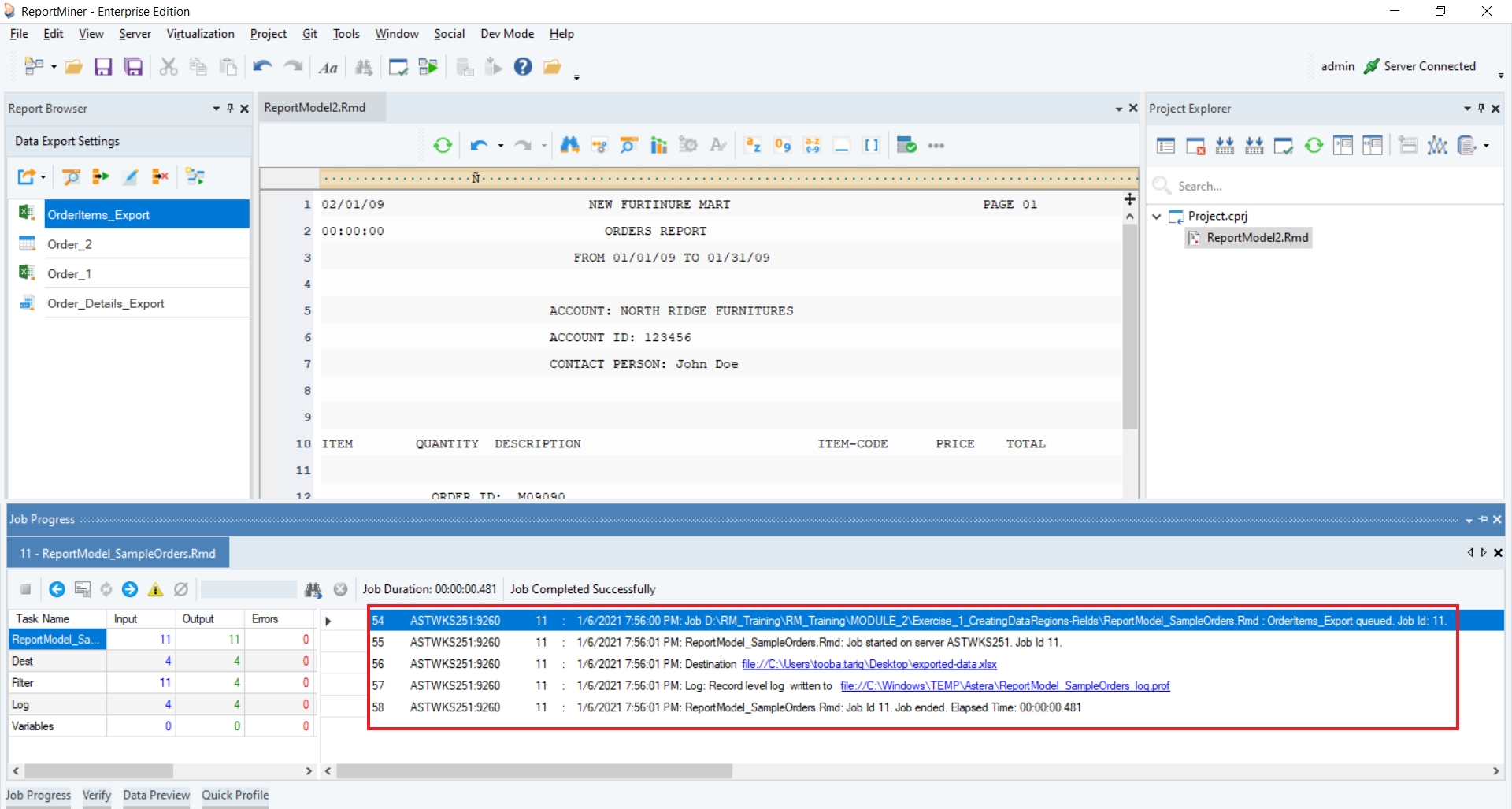1512x809 pixels.
Task: Click the blue Help question mark icon
Action: (523, 67)
